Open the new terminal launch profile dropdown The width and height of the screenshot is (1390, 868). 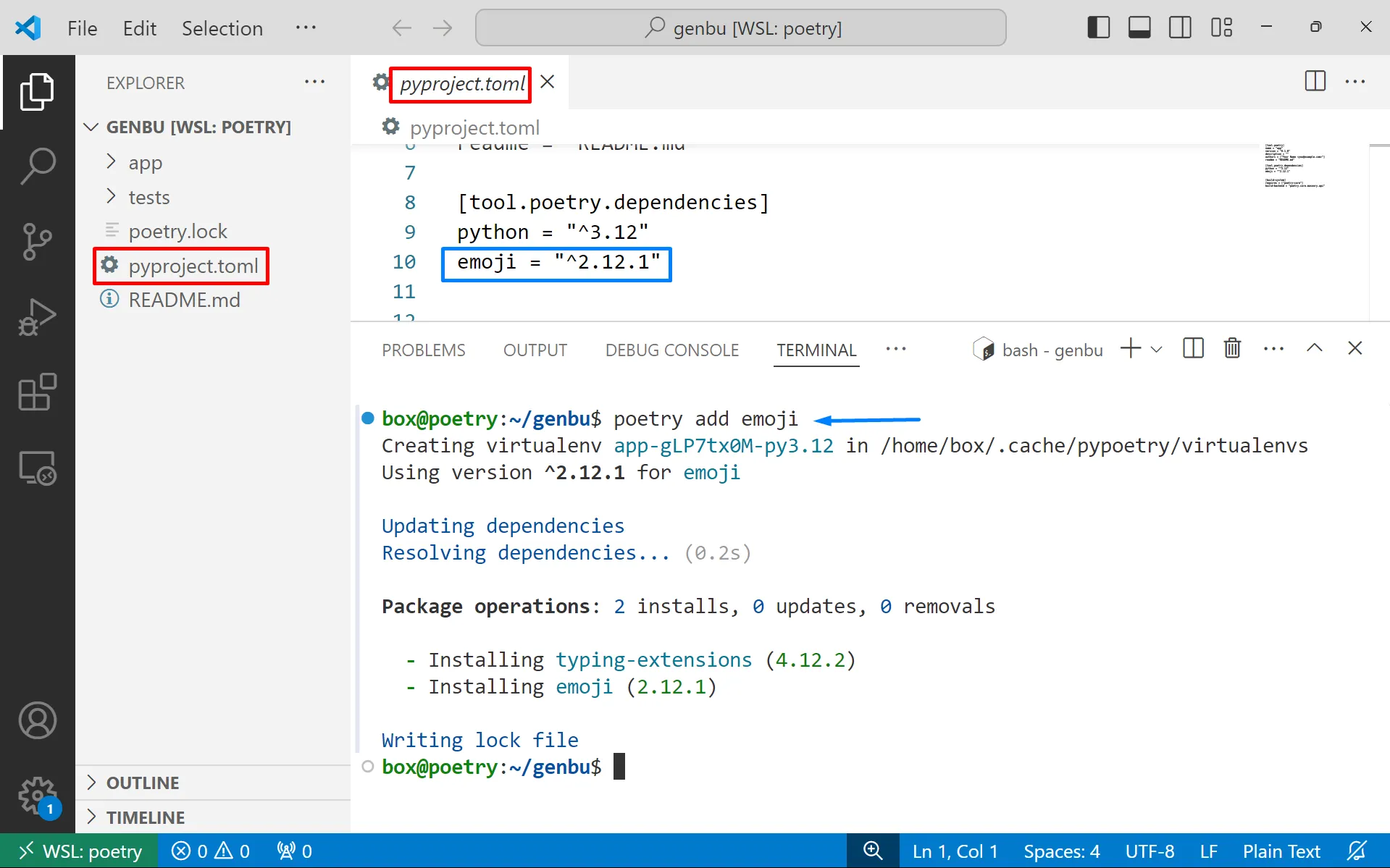click(1157, 350)
